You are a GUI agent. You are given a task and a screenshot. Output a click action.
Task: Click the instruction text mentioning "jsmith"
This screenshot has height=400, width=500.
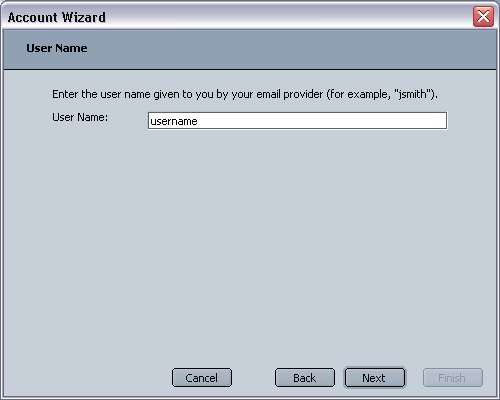245,94
